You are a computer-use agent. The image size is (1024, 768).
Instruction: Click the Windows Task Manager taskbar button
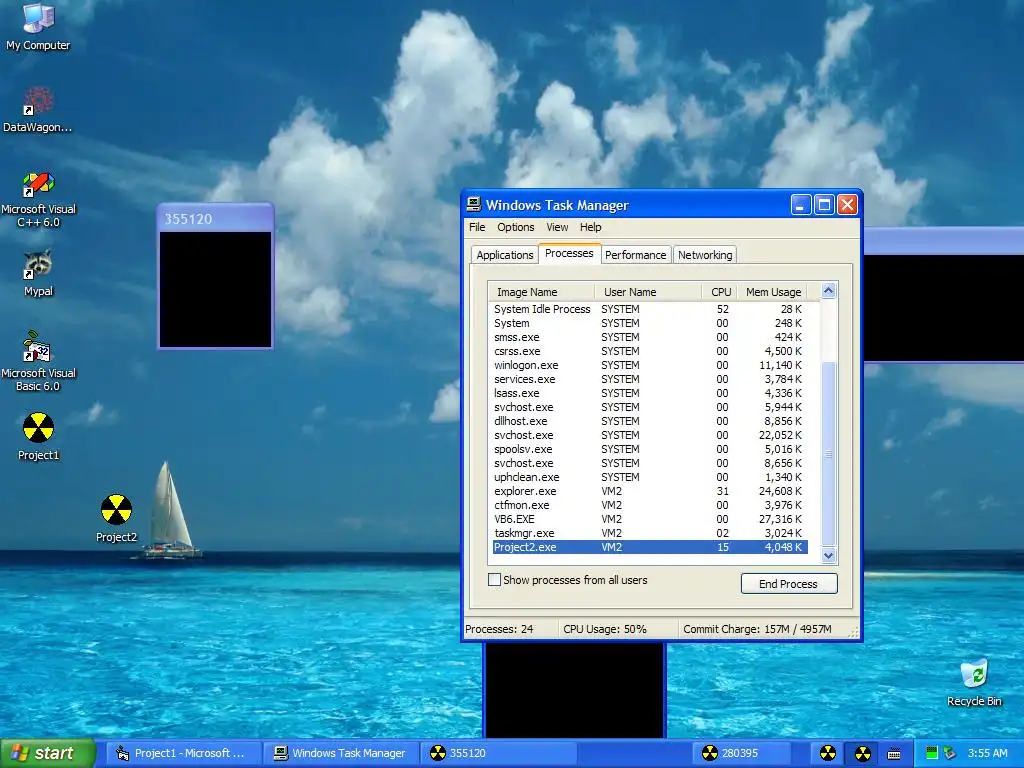[x=340, y=753]
